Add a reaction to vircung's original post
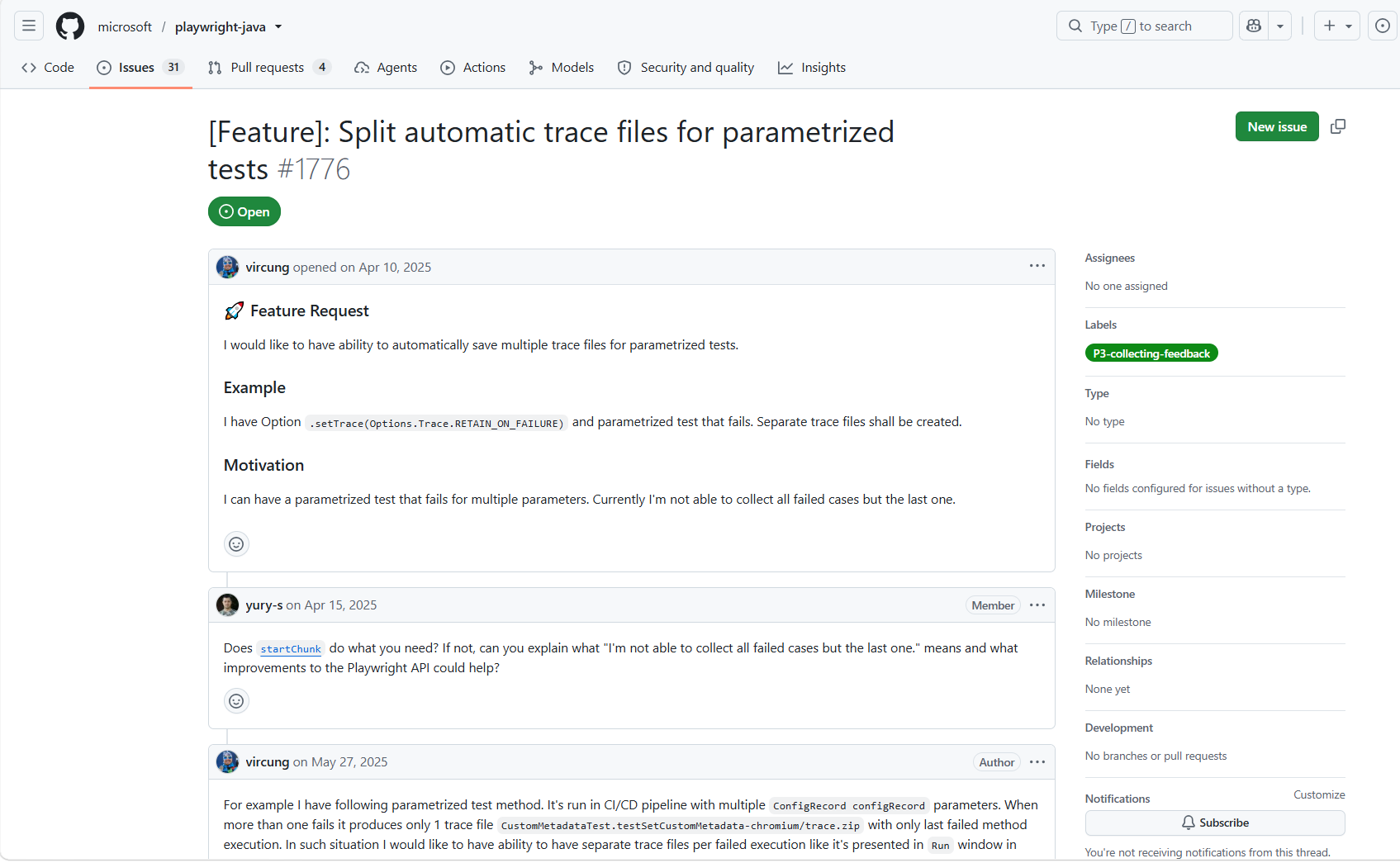 coord(236,543)
